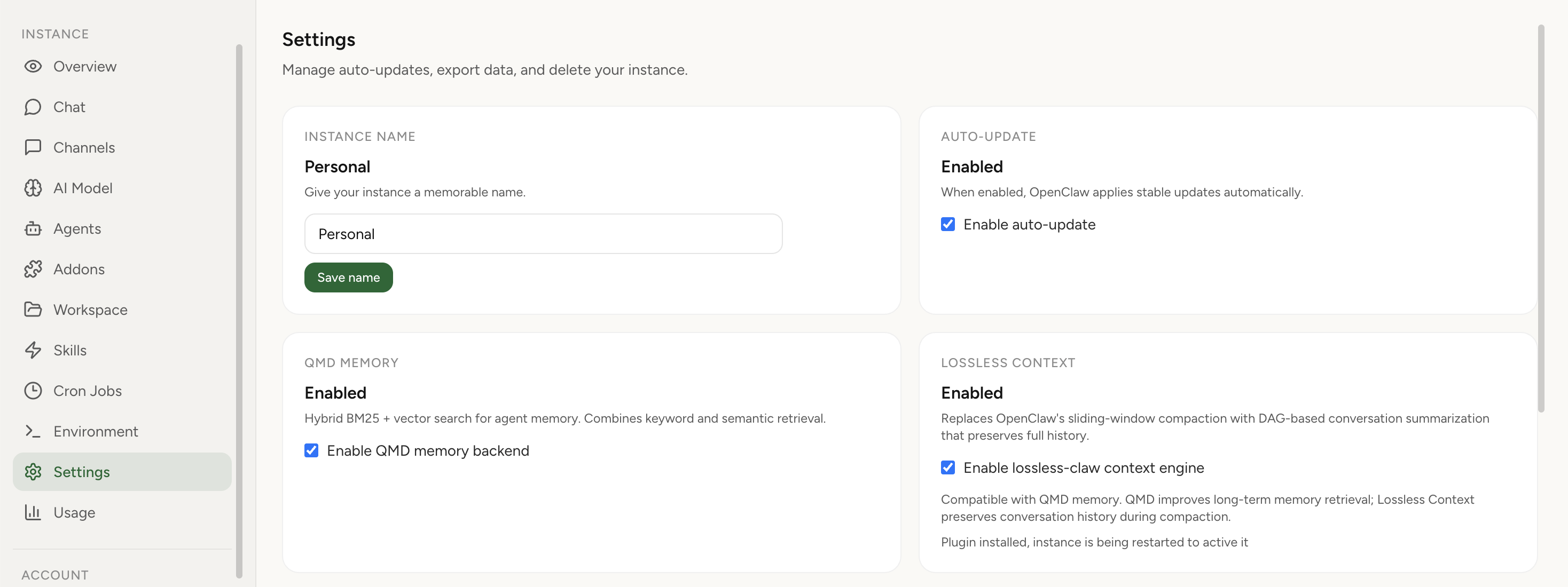Image resolution: width=1568 pixels, height=587 pixels.
Task: Disable the Enable auto-update checkbox
Action: [x=948, y=225]
